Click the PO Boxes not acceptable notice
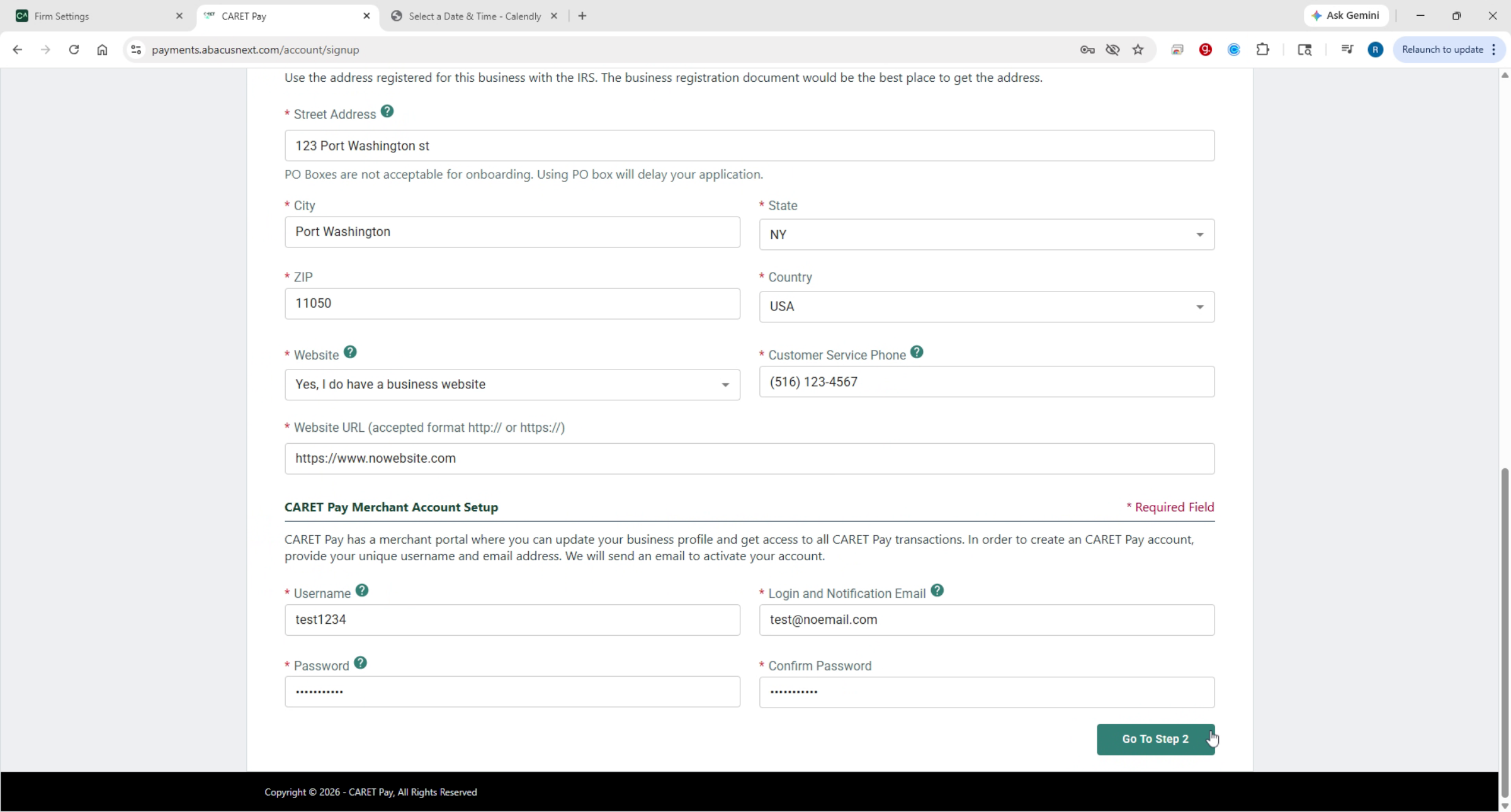 [x=524, y=174]
